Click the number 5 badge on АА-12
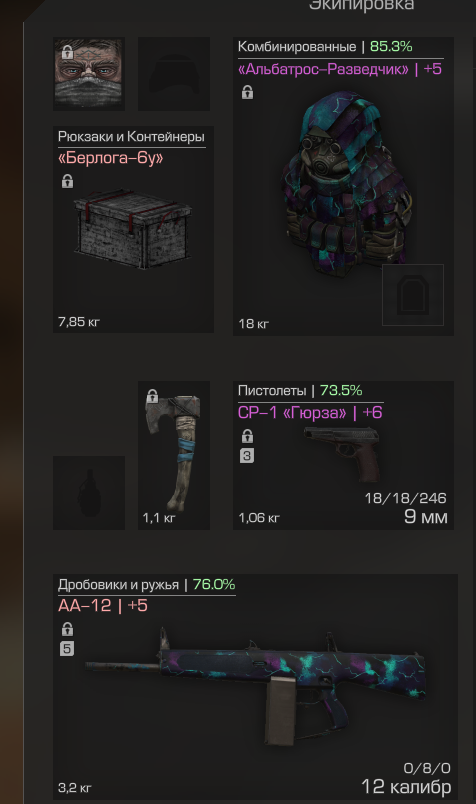Screen dimensions: 476x804 (x=67, y=649)
